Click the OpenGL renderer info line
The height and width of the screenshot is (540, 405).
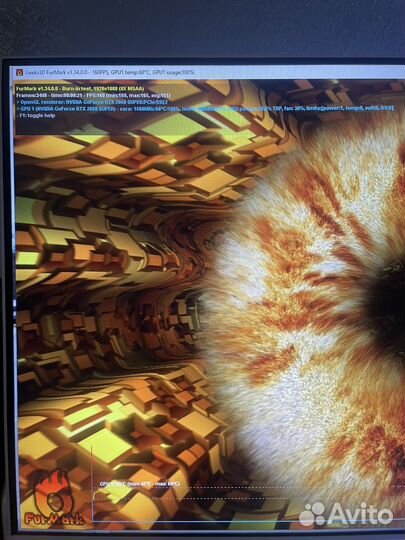click(92, 102)
